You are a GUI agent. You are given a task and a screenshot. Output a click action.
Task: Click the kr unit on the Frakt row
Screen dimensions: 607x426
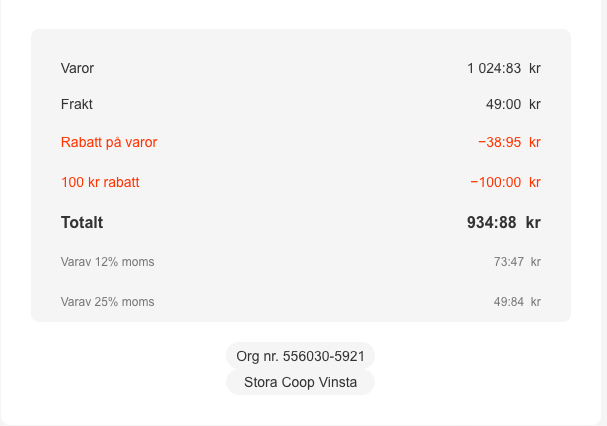[535, 104]
